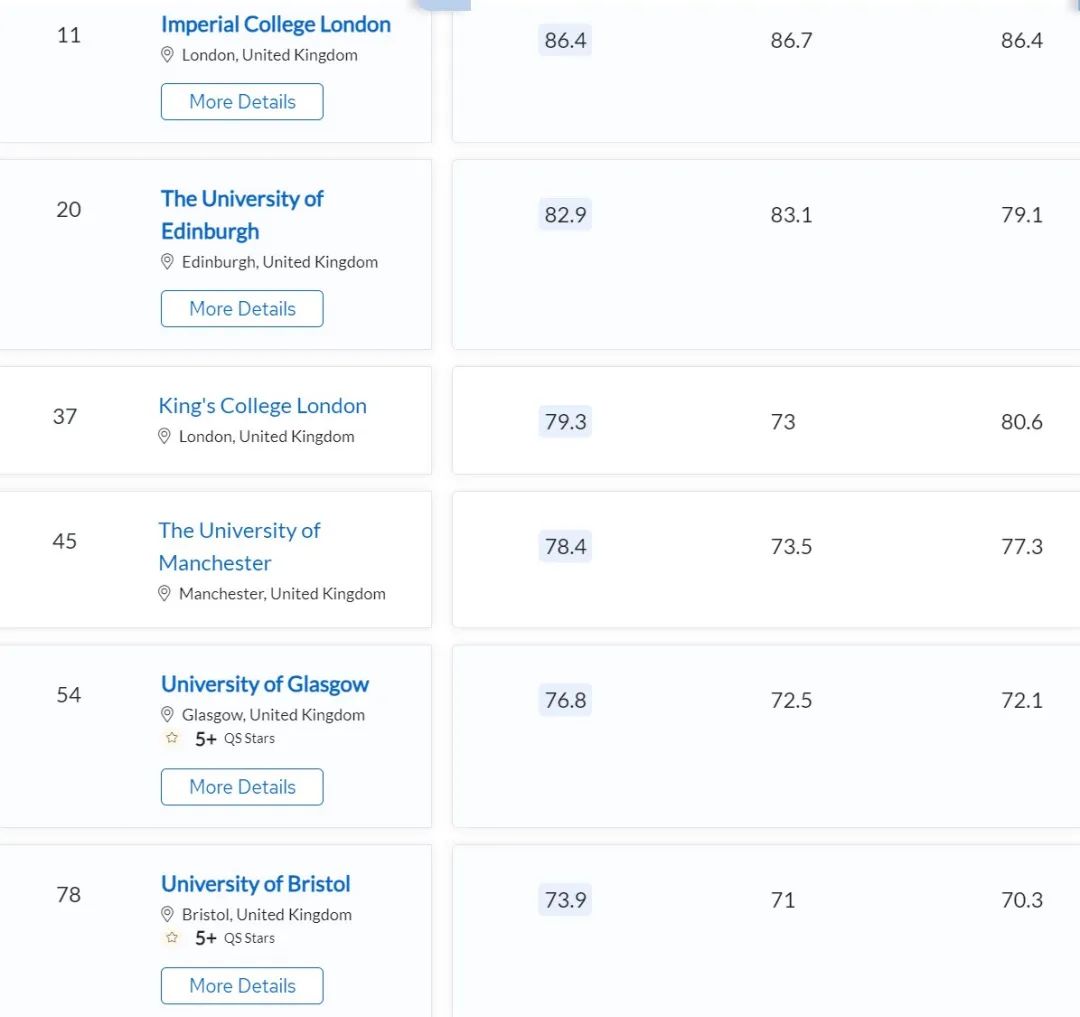The image size is (1080, 1017).
Task: Click More Details for University of Glasgow
Action: [x=242, y=787]
